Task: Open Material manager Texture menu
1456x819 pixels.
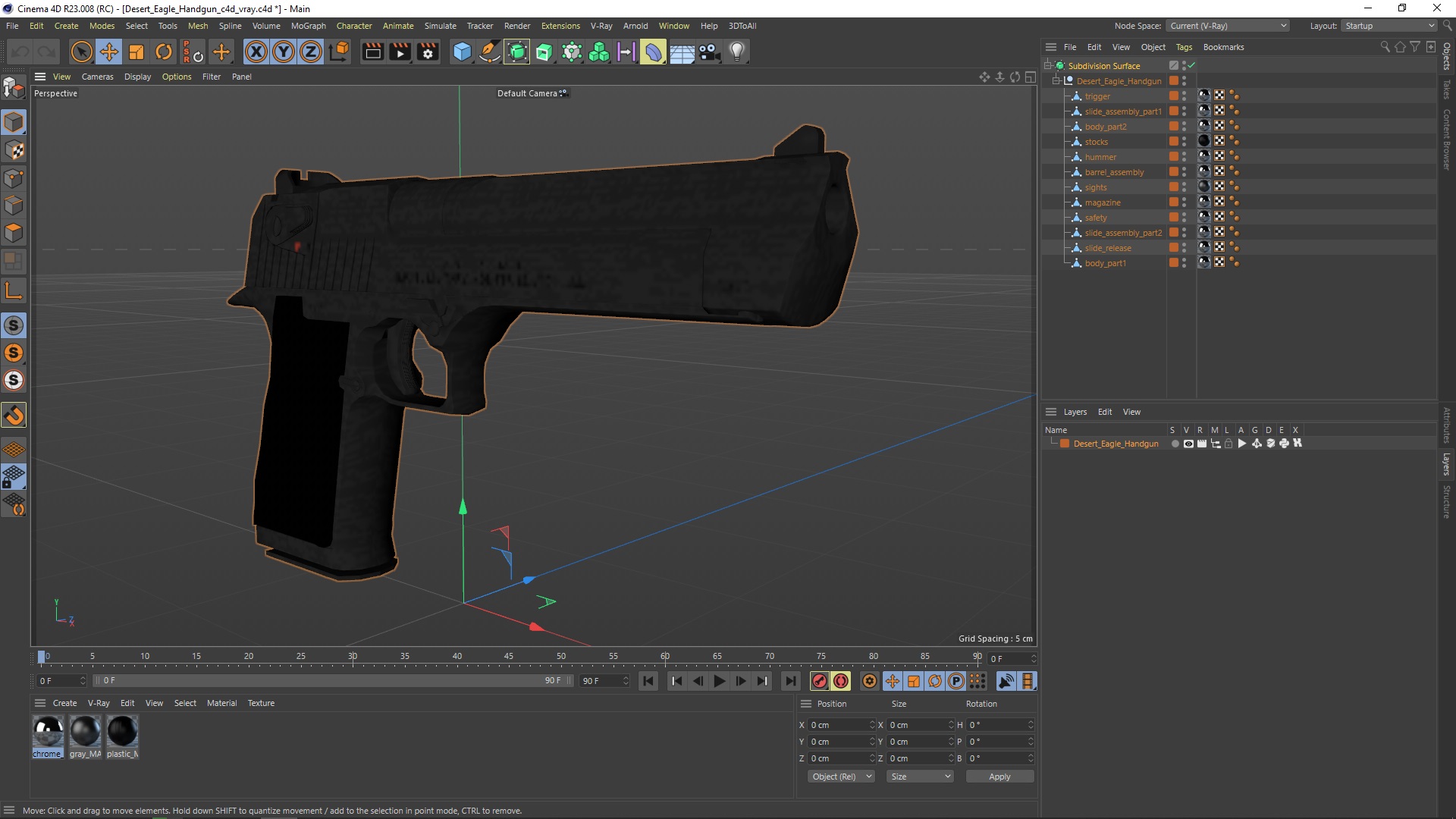Action: point(261,703)
